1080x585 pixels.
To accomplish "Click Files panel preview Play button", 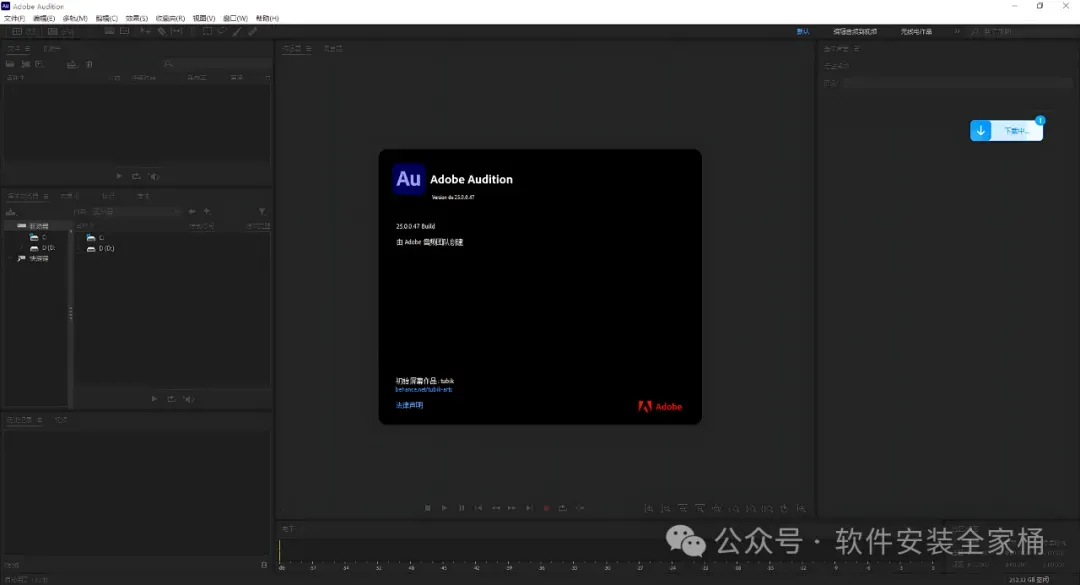I will [x=119, y=176].
